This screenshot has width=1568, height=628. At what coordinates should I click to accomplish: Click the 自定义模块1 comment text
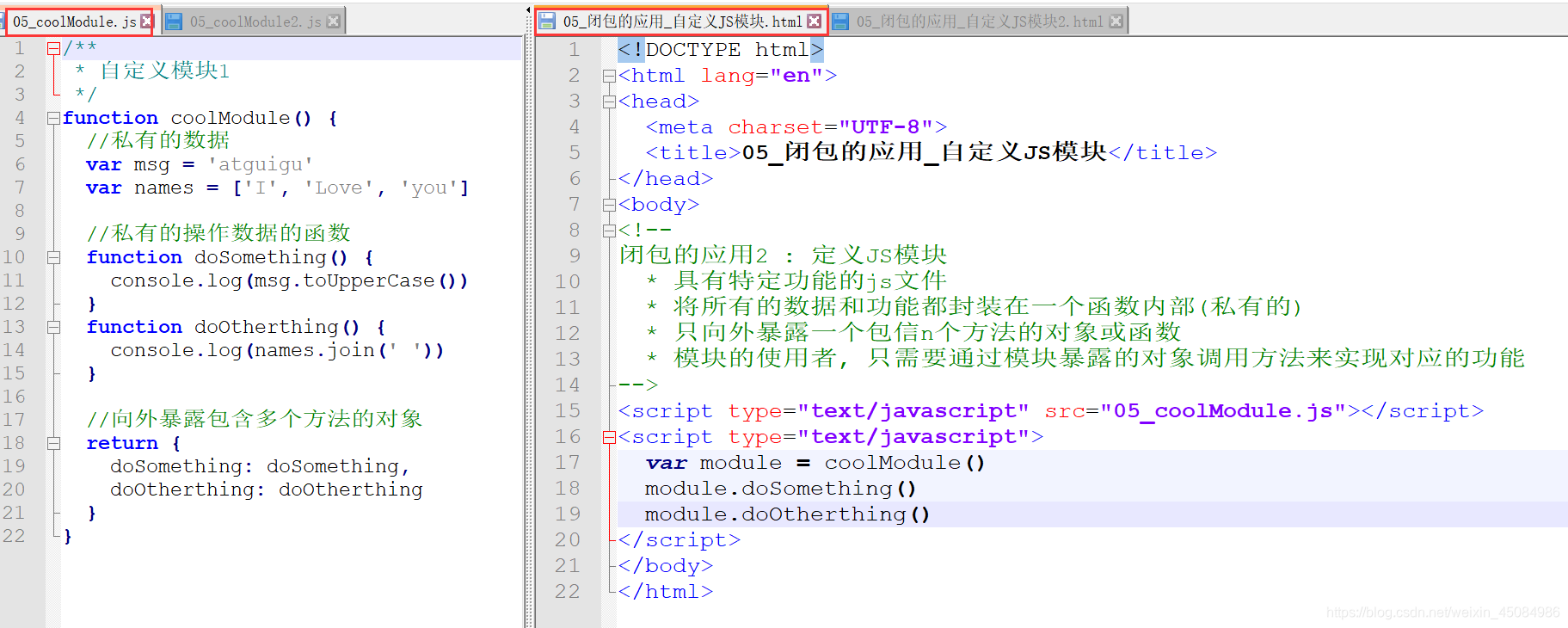coord(165,71)
